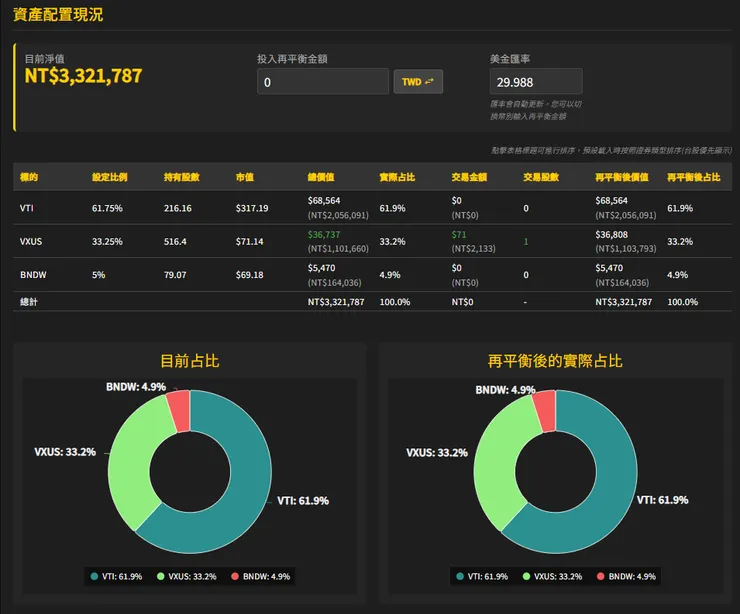Toggle VTI legend dot in 目前占比 chart
Screen dimensions: 740x614
click(x=94, y=576)
